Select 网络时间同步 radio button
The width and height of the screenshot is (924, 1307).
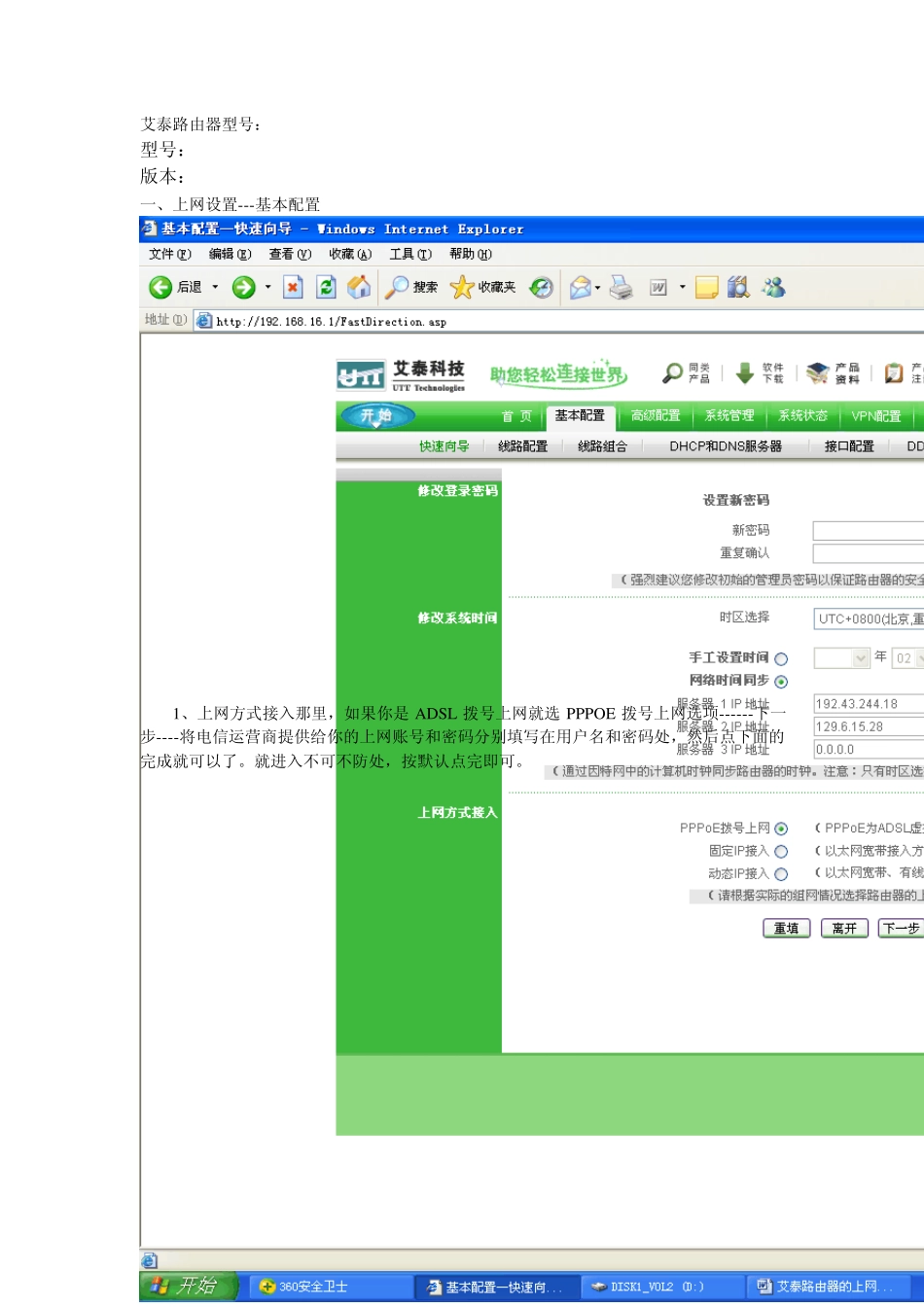pos(781,682)
